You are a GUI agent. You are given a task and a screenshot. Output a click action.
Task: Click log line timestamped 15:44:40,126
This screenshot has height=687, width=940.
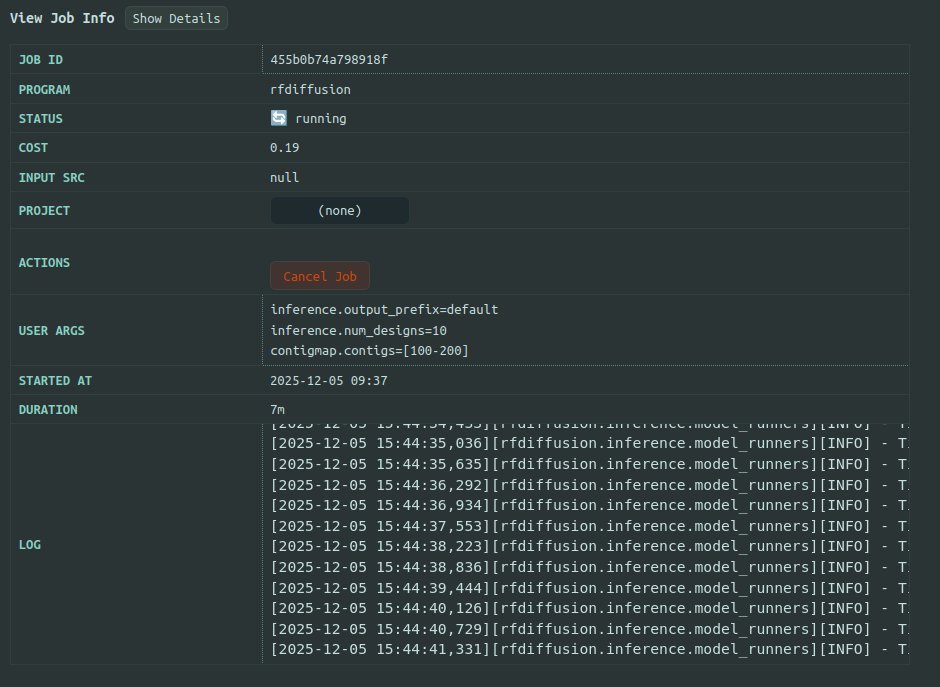click(x=589, y=608)
